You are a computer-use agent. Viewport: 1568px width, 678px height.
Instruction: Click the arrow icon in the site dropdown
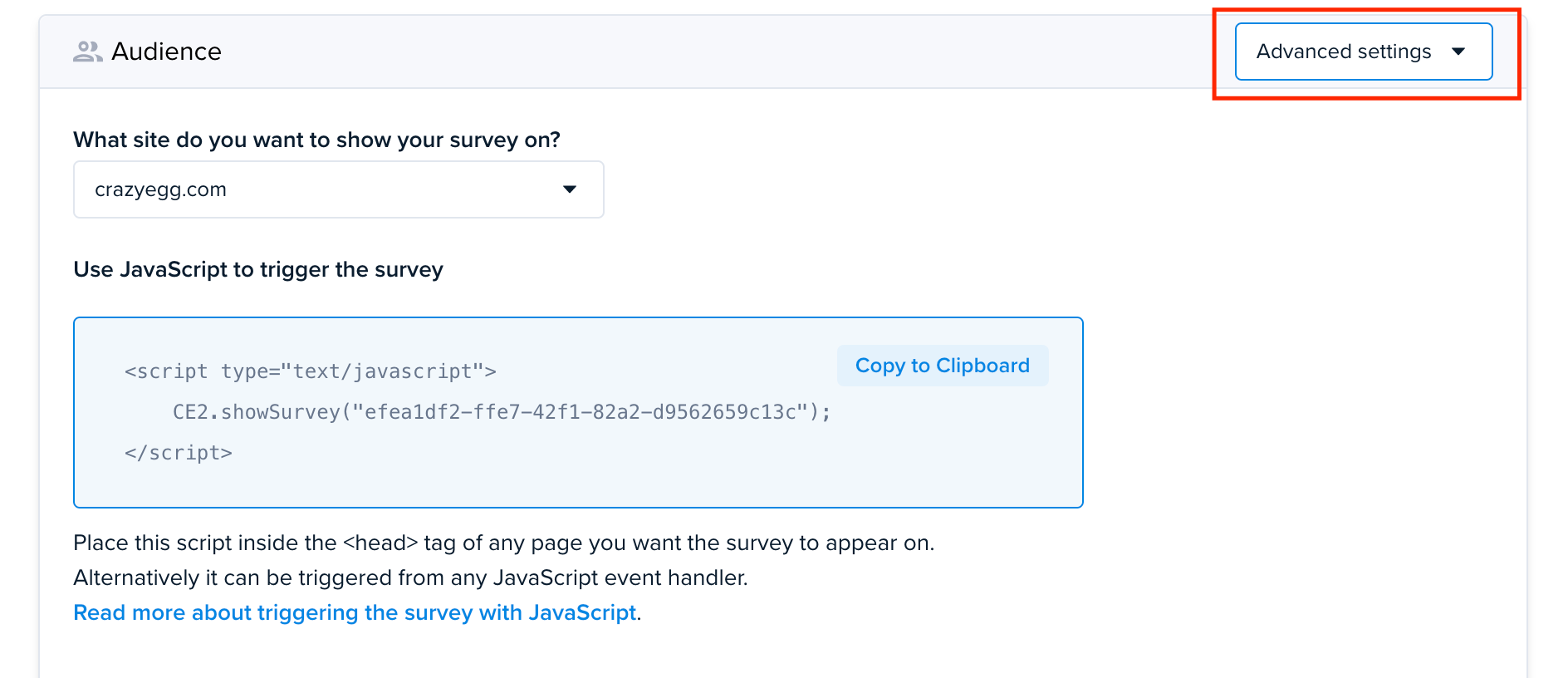(x=570, y=189)
